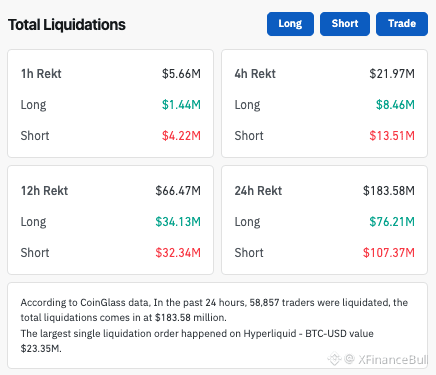This screenshot has height=375, width=436.
Task: Click the 1h Short value $4.22M
Action: 181,136
